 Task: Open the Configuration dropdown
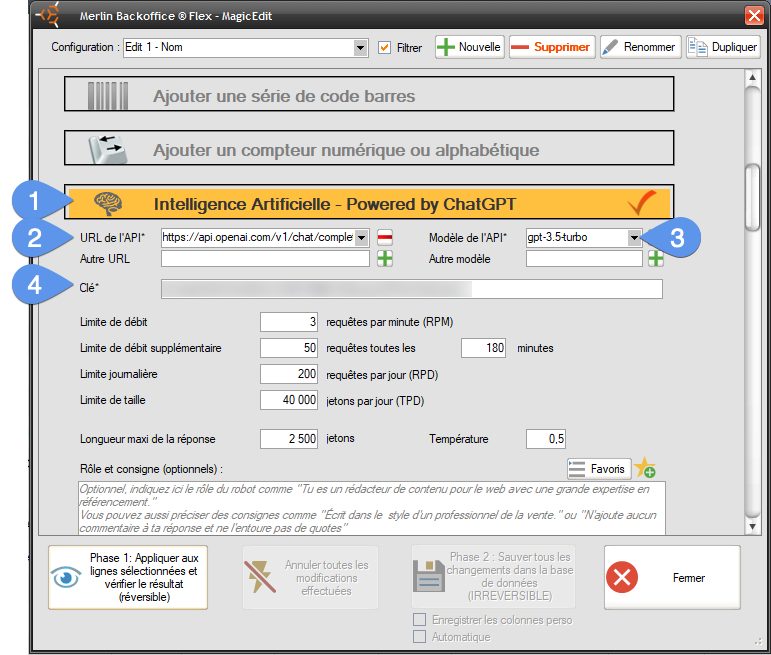coord(360,48)
